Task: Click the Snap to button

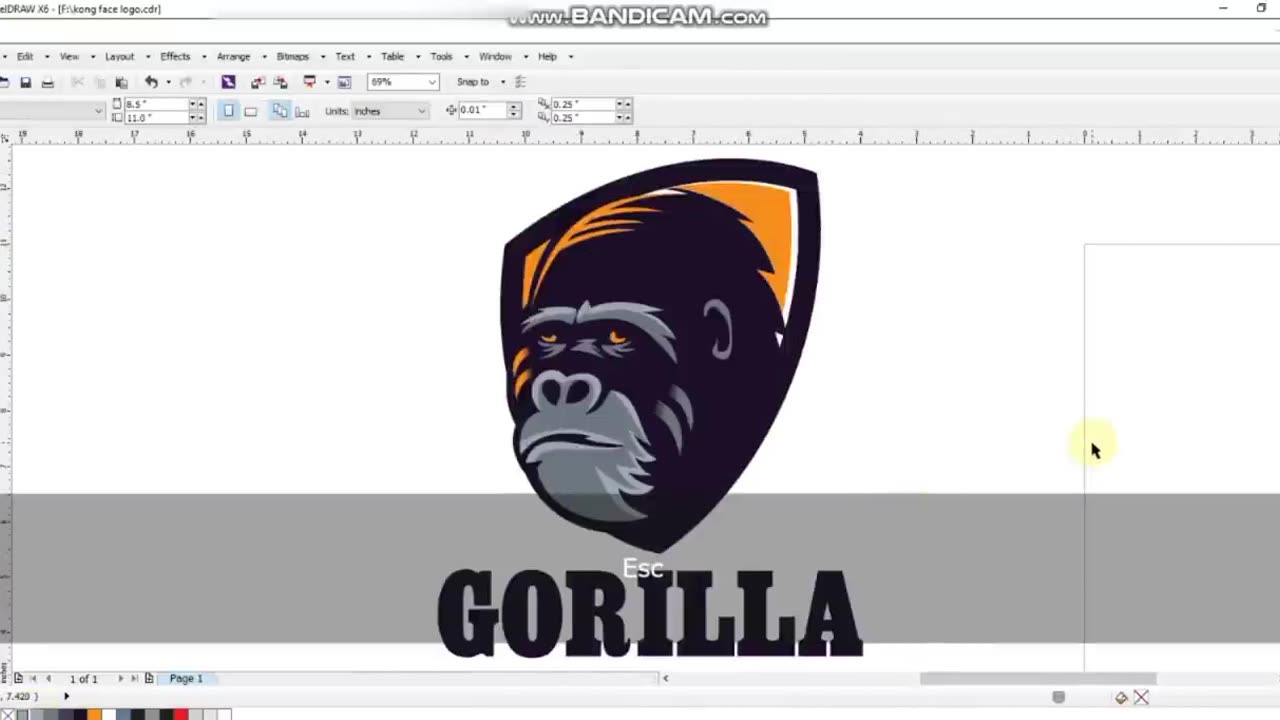Action: (x=473, y=82)
